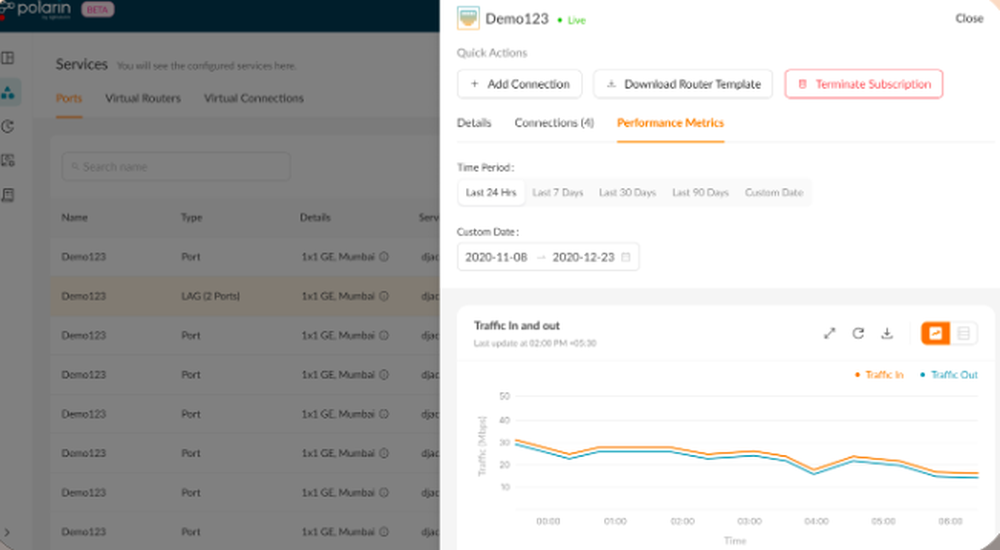Toggle Traffic In legend series
This screenshot has width=1000, height=550.
(879, 375)
